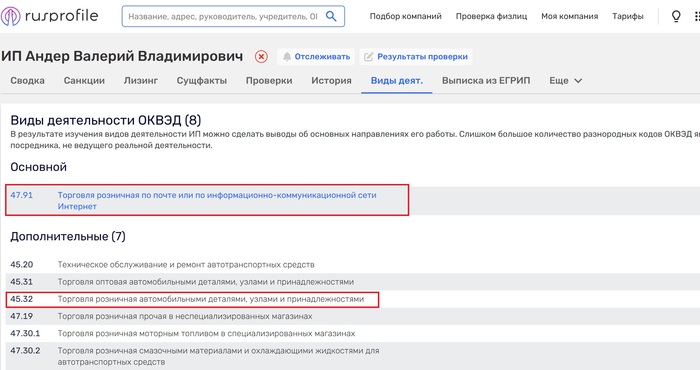Viewport: 700px width, 370px height.
Task: Select row Торговля розничная прочая в неспециализированных магазинах
Action: coord(185,316)
